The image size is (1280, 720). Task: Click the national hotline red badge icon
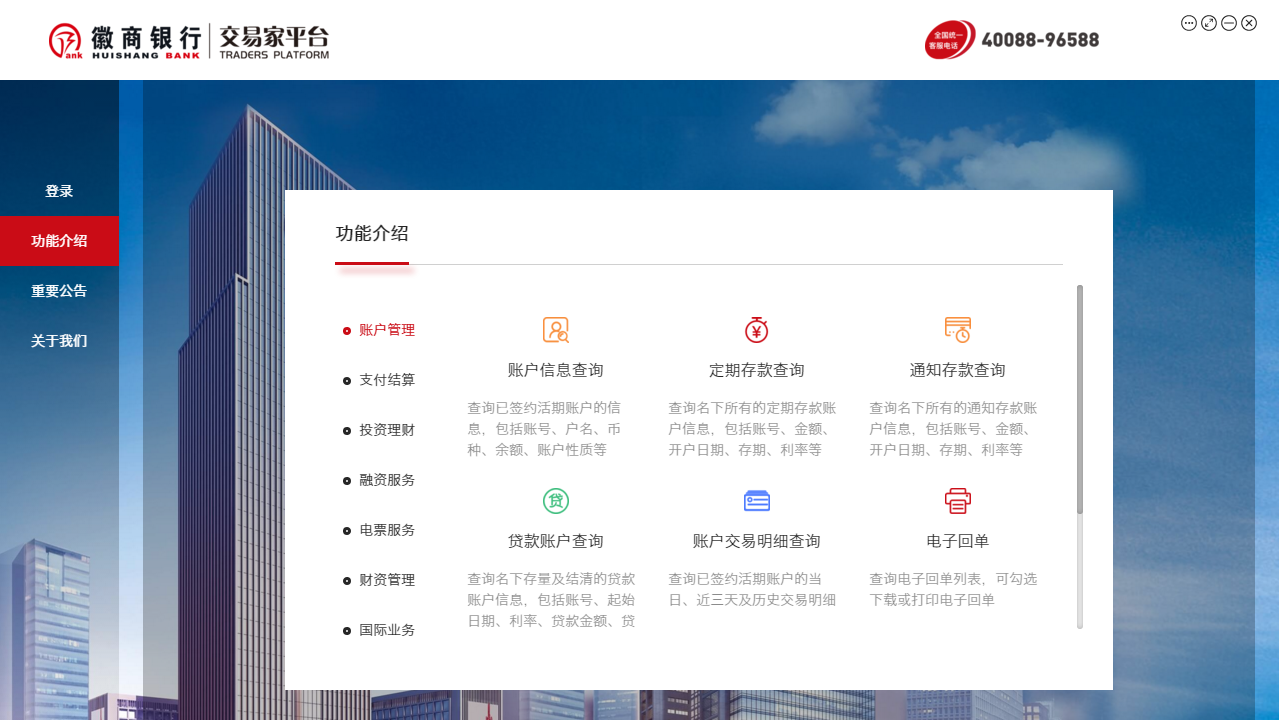948,41
